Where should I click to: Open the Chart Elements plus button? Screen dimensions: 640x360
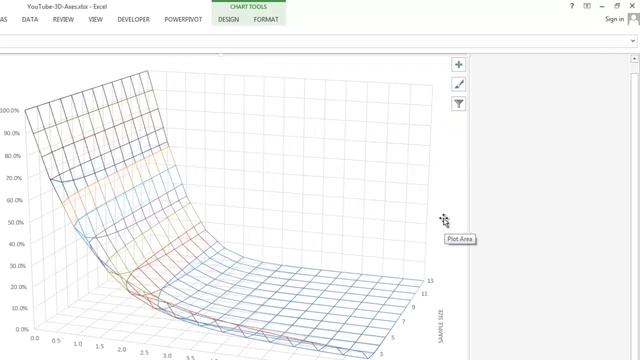[x=459, y=64]
